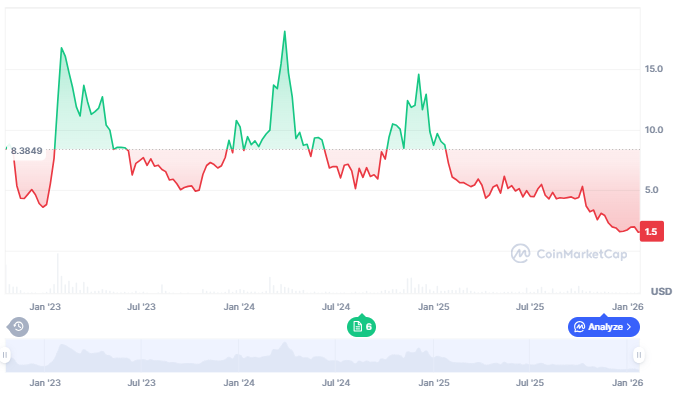Click the 15.0 y-axis price label
The image size is (688, 416).
[654, 69]
